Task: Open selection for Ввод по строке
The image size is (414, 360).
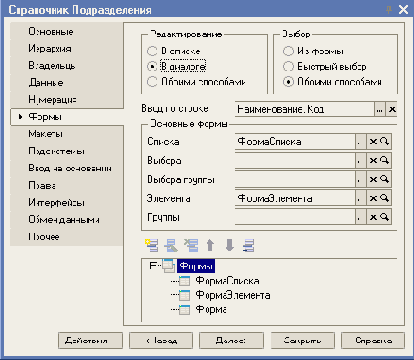Action: pyautogui.click(x=379, y=109)
